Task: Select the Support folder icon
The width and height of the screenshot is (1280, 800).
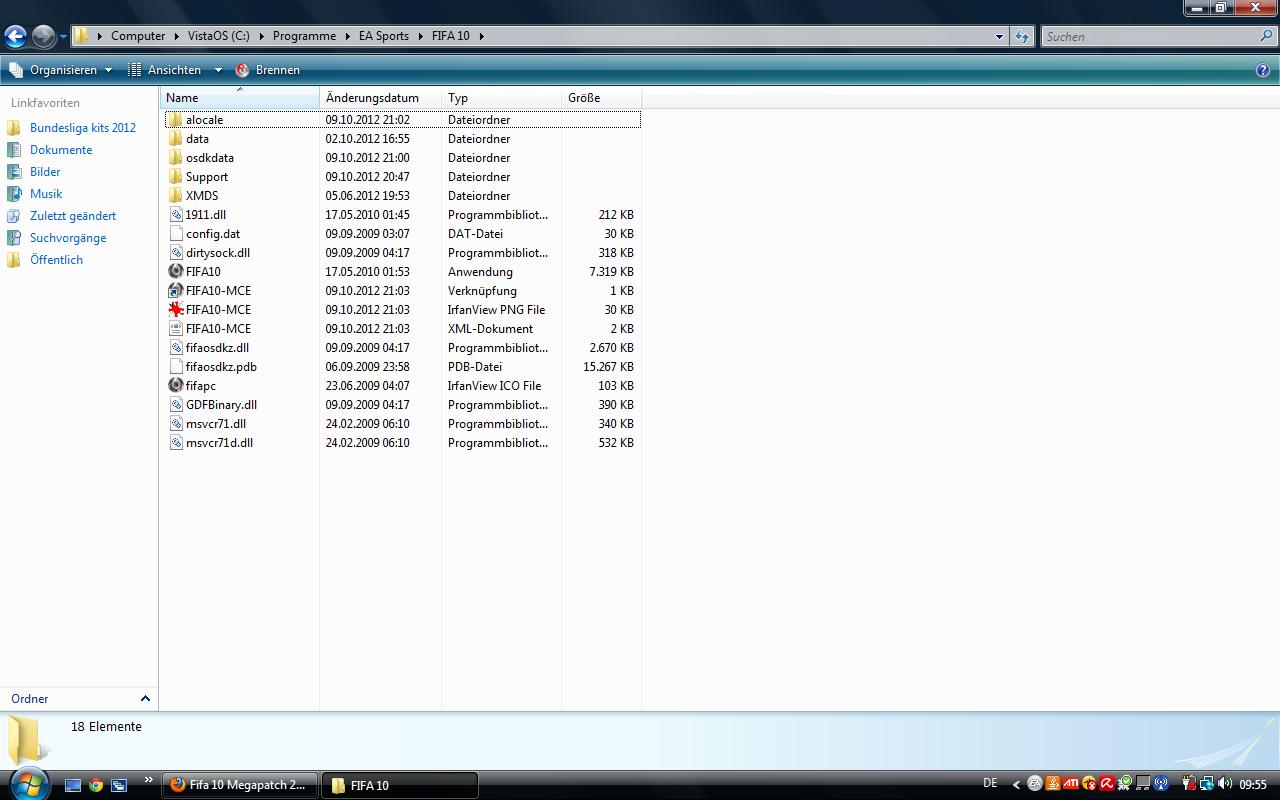Action: point(175,176)
